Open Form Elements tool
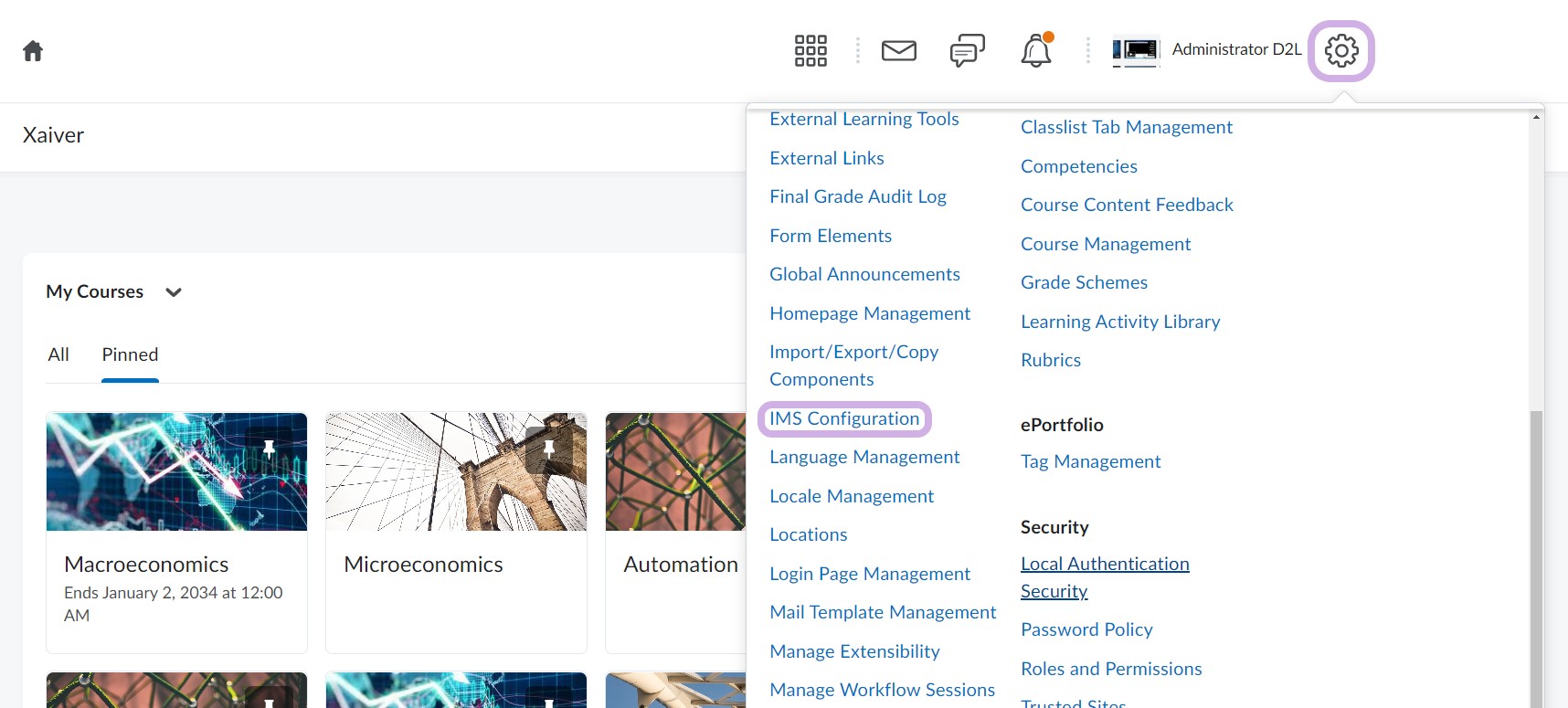Image resolution: width=1568 pixels, height=708 pixels. tap(831, 236)
